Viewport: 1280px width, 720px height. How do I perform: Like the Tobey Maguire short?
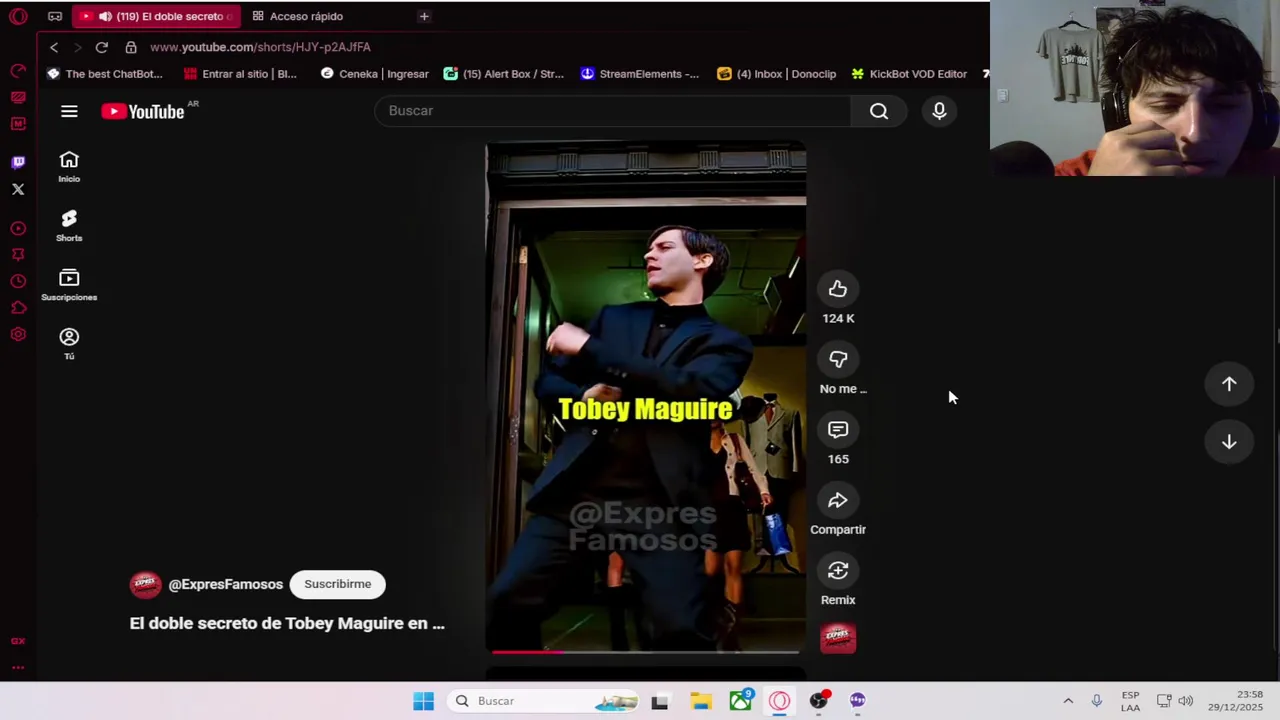[838, 289]
